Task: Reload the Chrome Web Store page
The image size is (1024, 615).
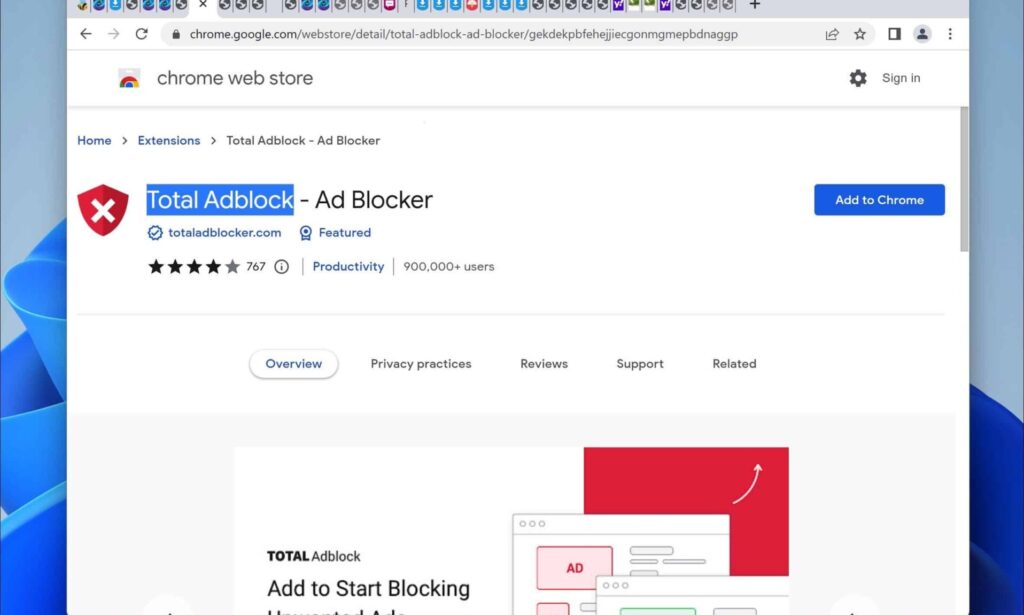Action: (x=142, y=34)
